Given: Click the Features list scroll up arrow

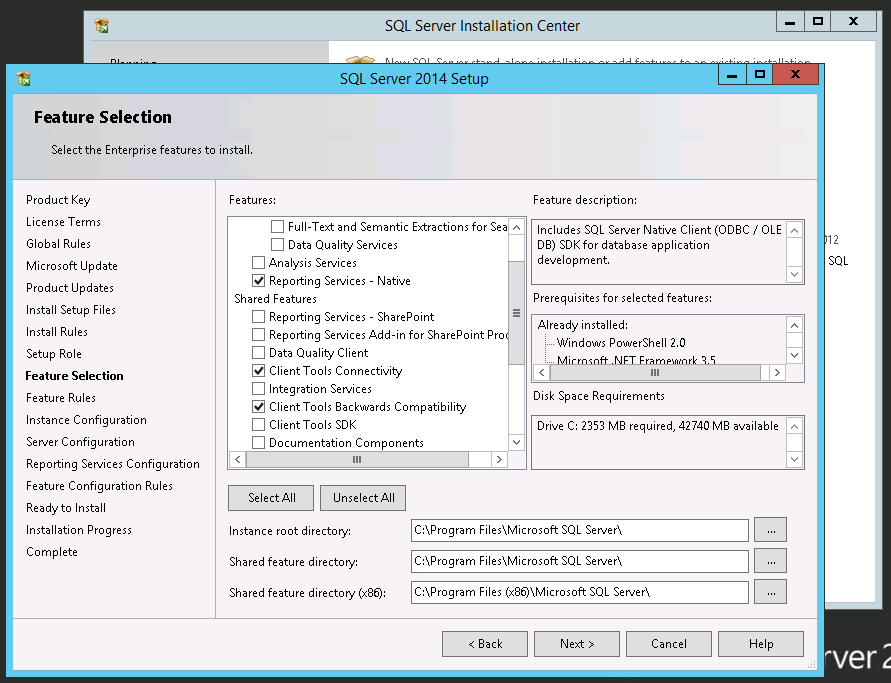Looking at the screenshot, I should (x=516, y=227).
